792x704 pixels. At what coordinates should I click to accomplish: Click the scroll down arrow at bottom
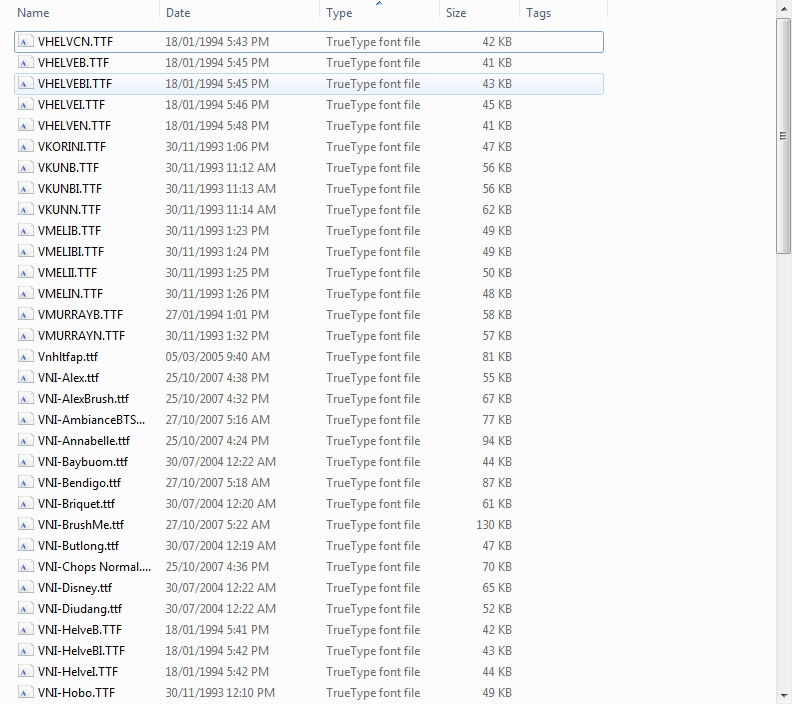pyautogui.click(x=783, y=695)
